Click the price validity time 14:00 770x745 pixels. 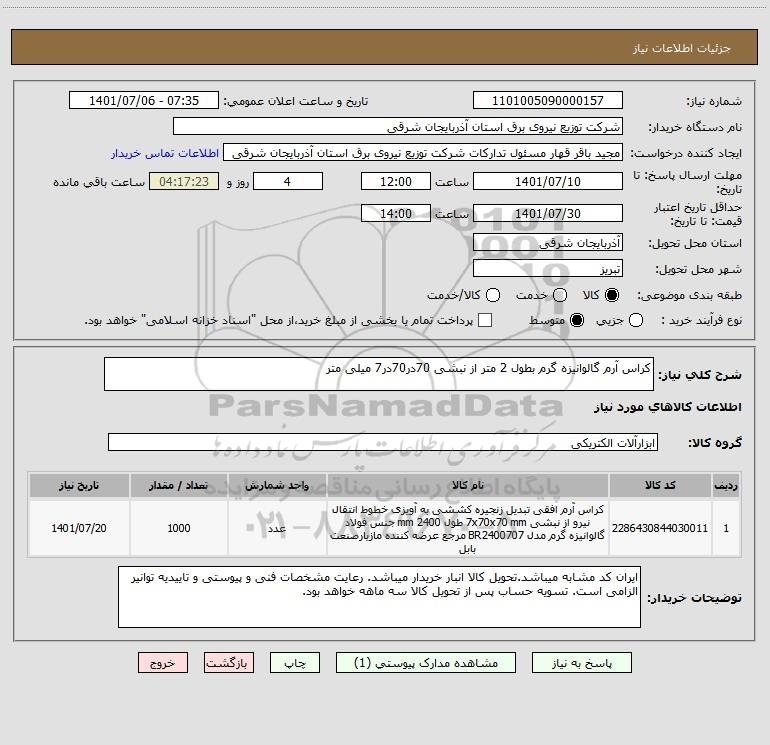[396, 213]
